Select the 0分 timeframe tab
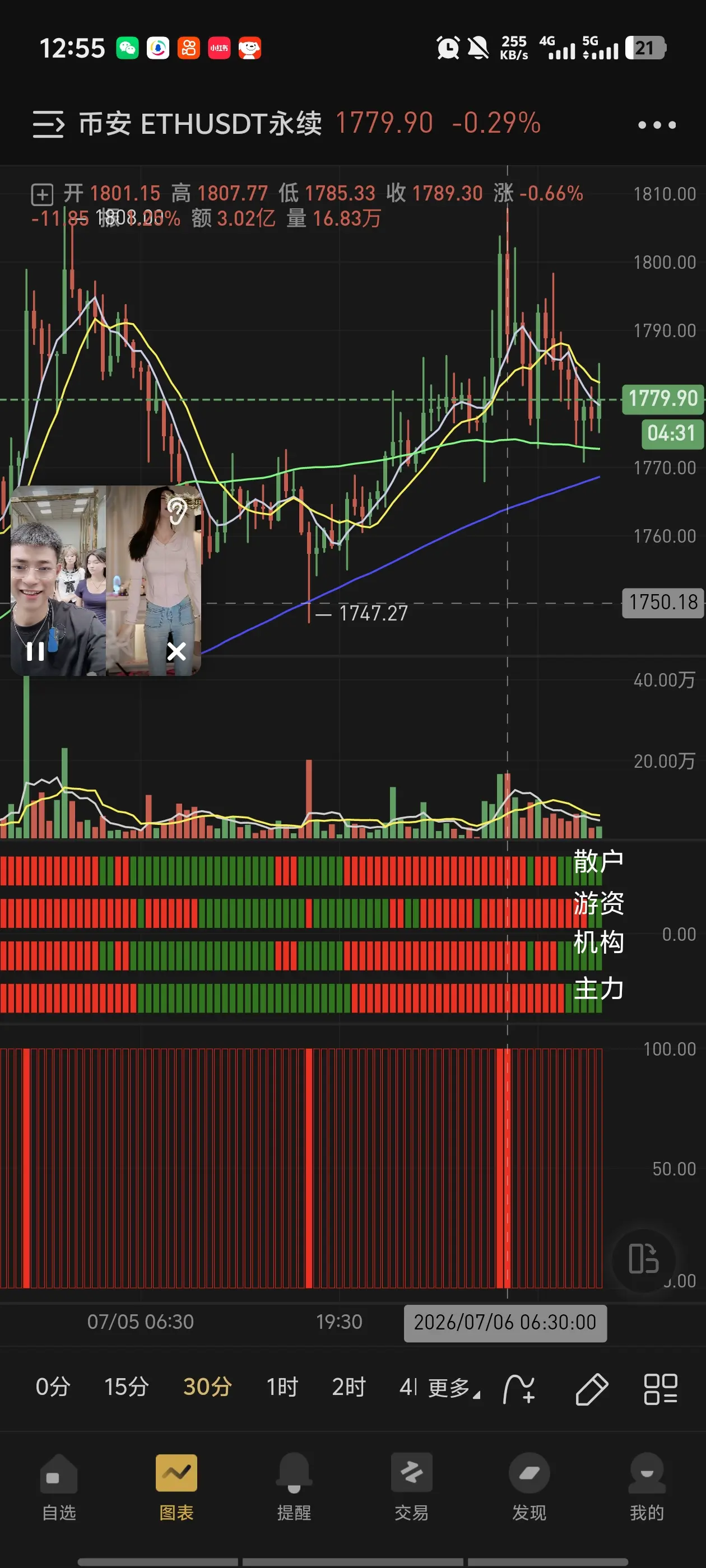Viewport: 706px width, 1568px height. tap(52, 1387)
